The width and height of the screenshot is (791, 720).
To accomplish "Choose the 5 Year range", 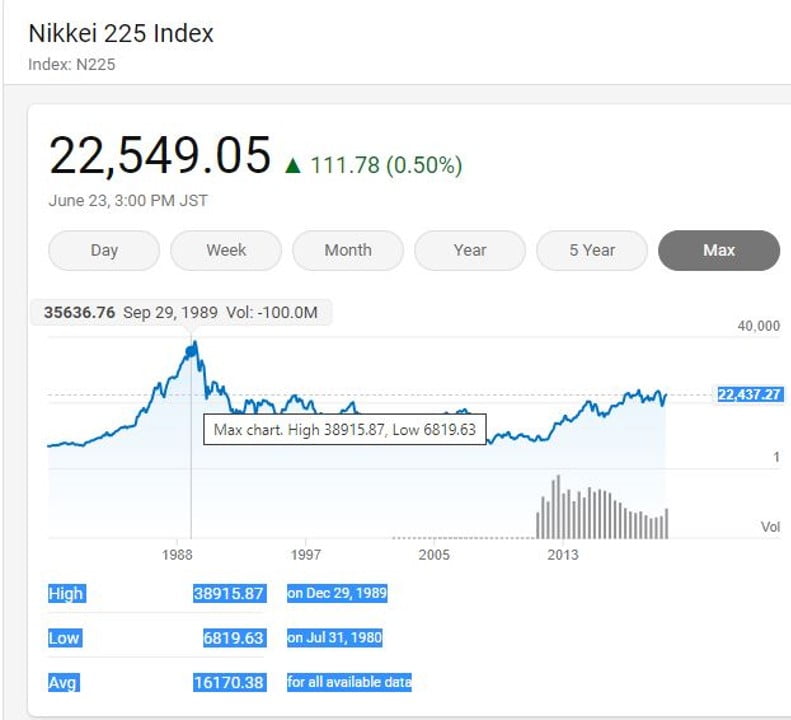I will 592,250.
